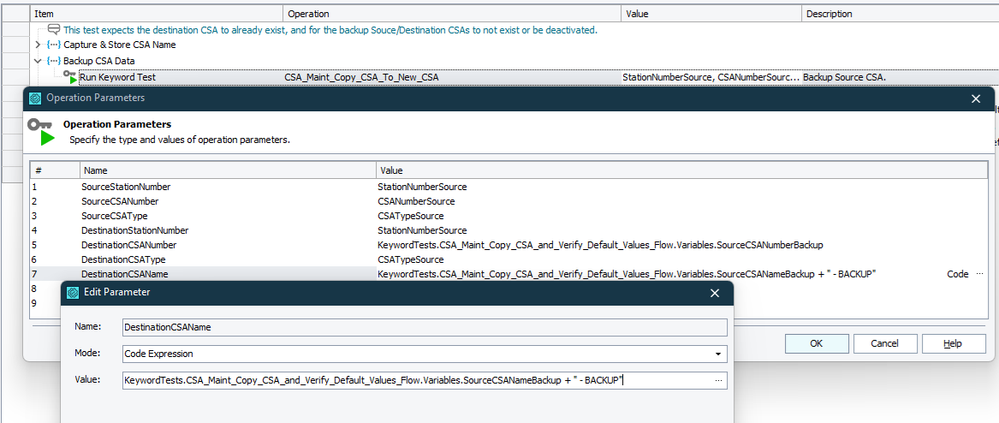Select the SourceStationNumber parameter row
The width and height of the screenshot is (999, 423).
[x=125, y=187]
